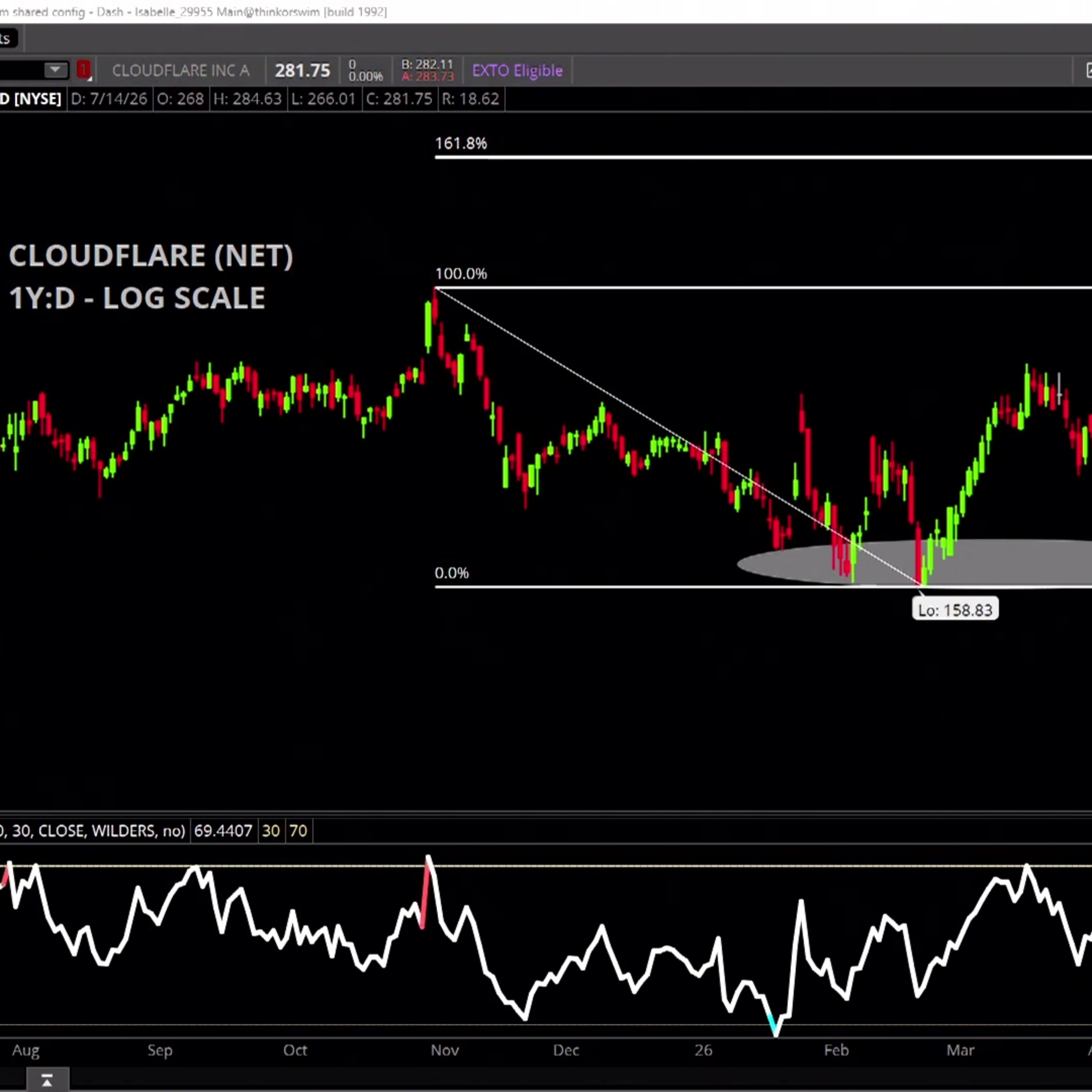Image resolution: width=1092 pixels, height=1092 pixels.
Task: Open the symbol selector dropdown arrow
Action: (x=55, y=70)
